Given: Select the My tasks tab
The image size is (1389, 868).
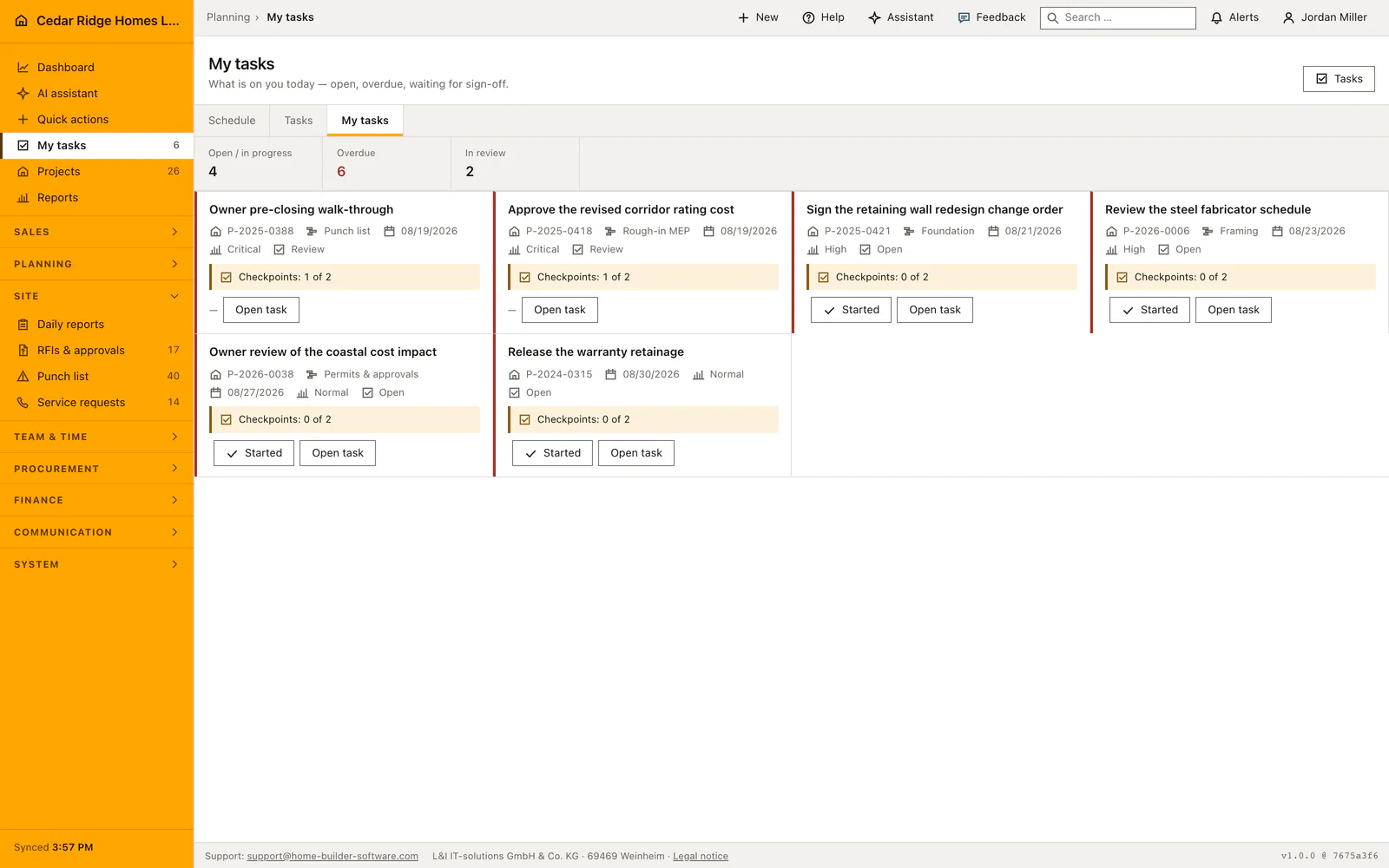Looking at the screenshot, I should (365, 121).
